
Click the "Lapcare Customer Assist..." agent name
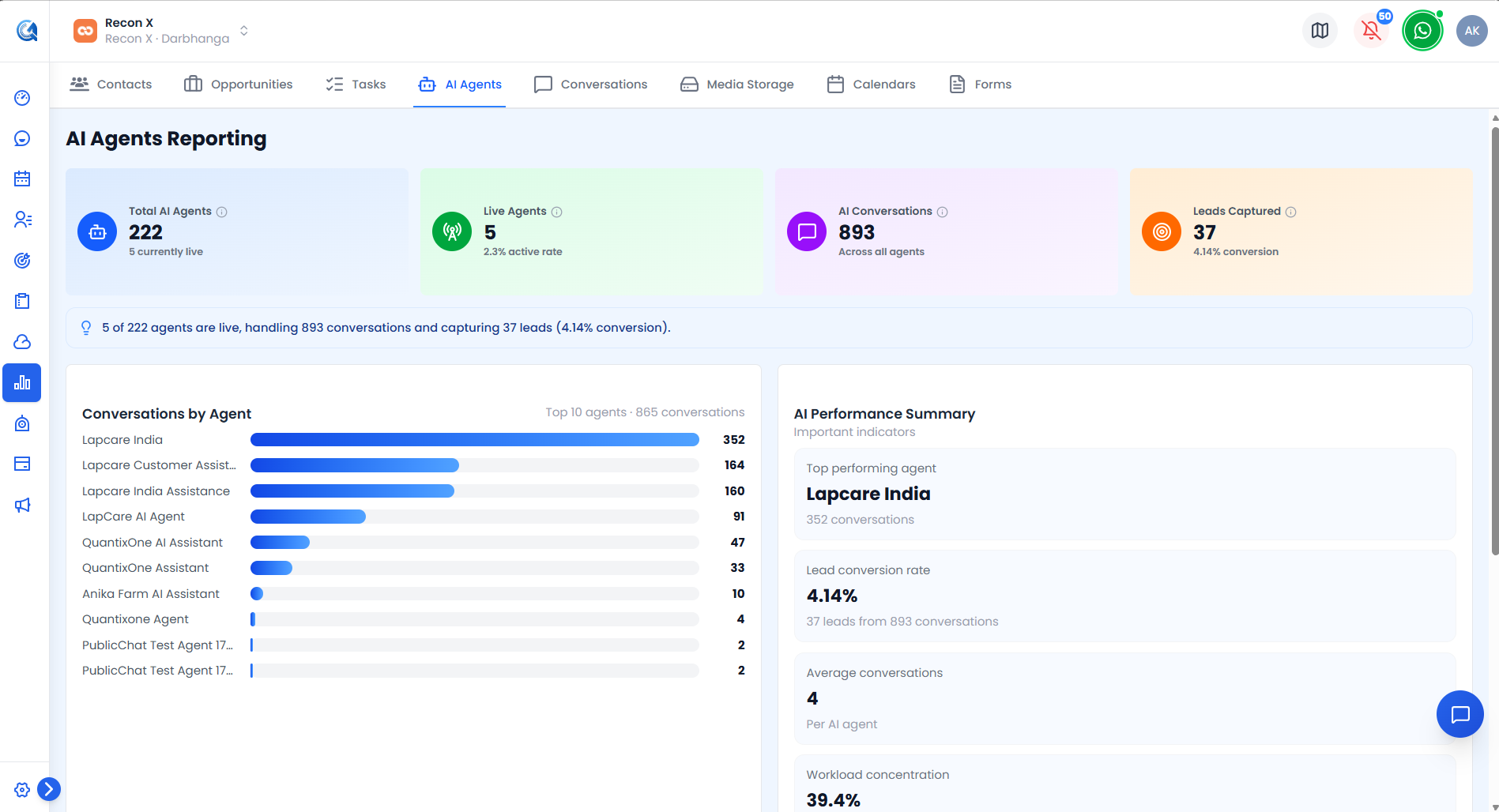[159, 465]
